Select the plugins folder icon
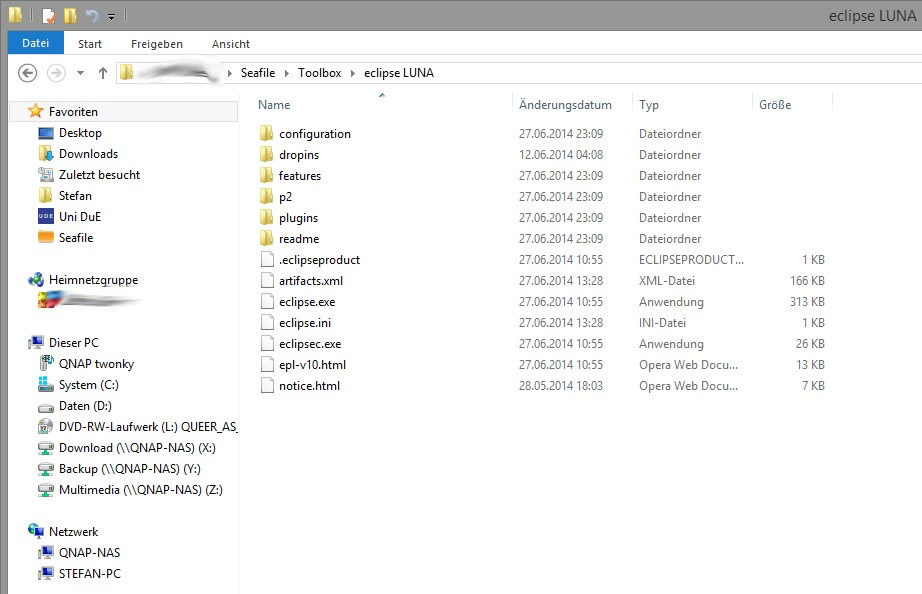Viewport: 922px width, 594px height. coord(266,218)
